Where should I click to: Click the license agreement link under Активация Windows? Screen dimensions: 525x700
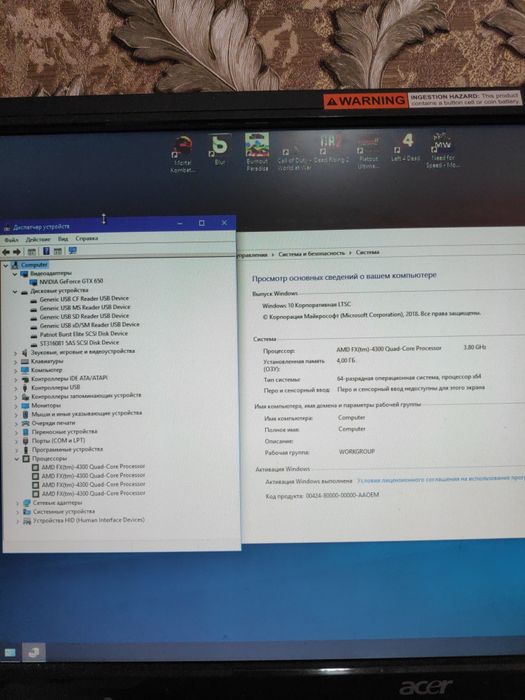441,479
